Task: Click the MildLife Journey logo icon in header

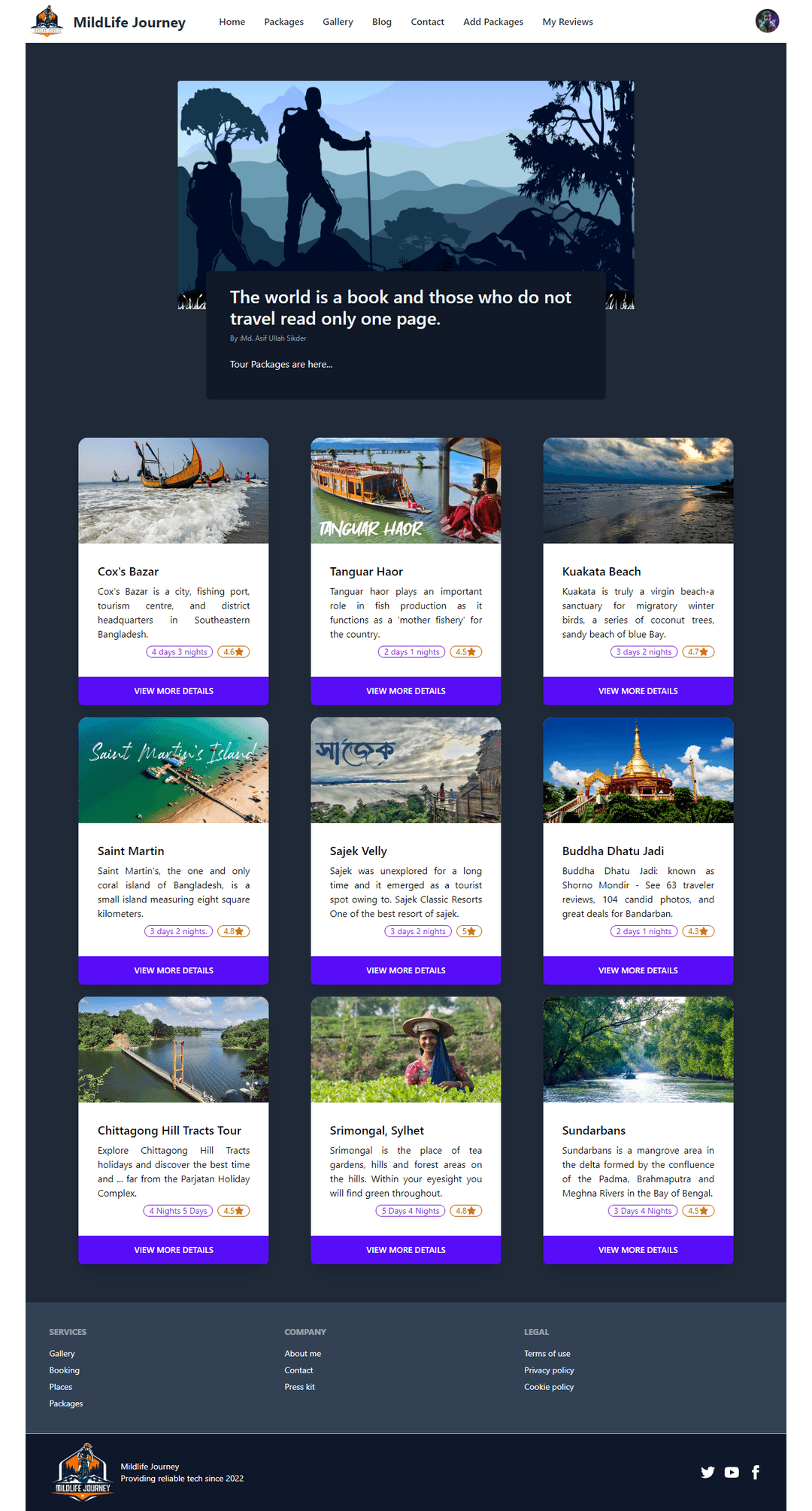Action: click(47, 21)
